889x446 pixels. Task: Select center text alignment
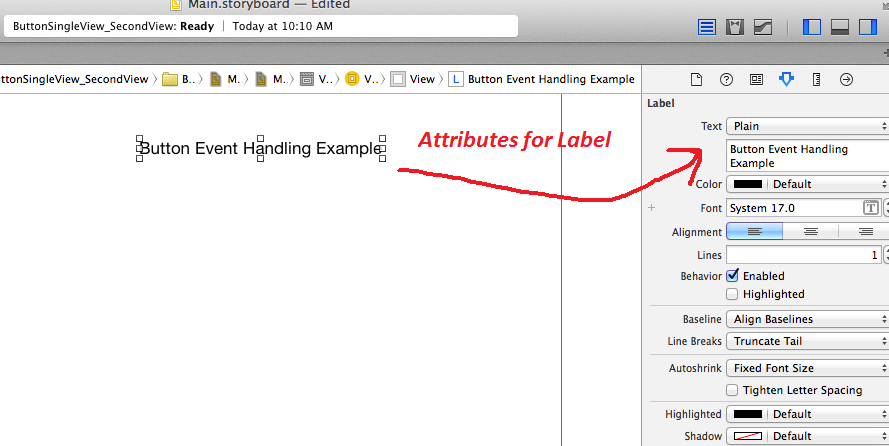(x=811, y=231)
